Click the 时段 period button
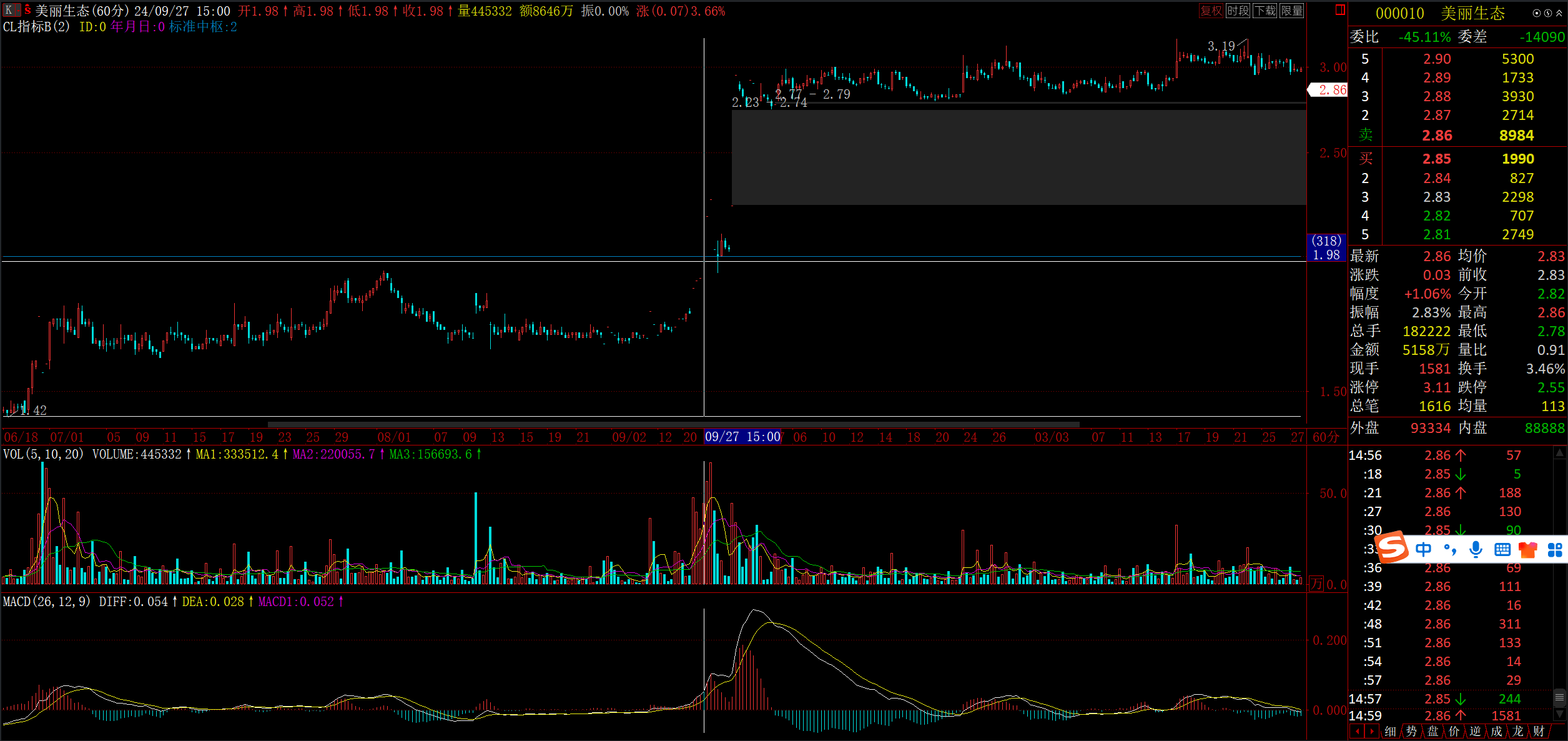The height and width of the screenshot is (741, 1568). point(1238,11)
